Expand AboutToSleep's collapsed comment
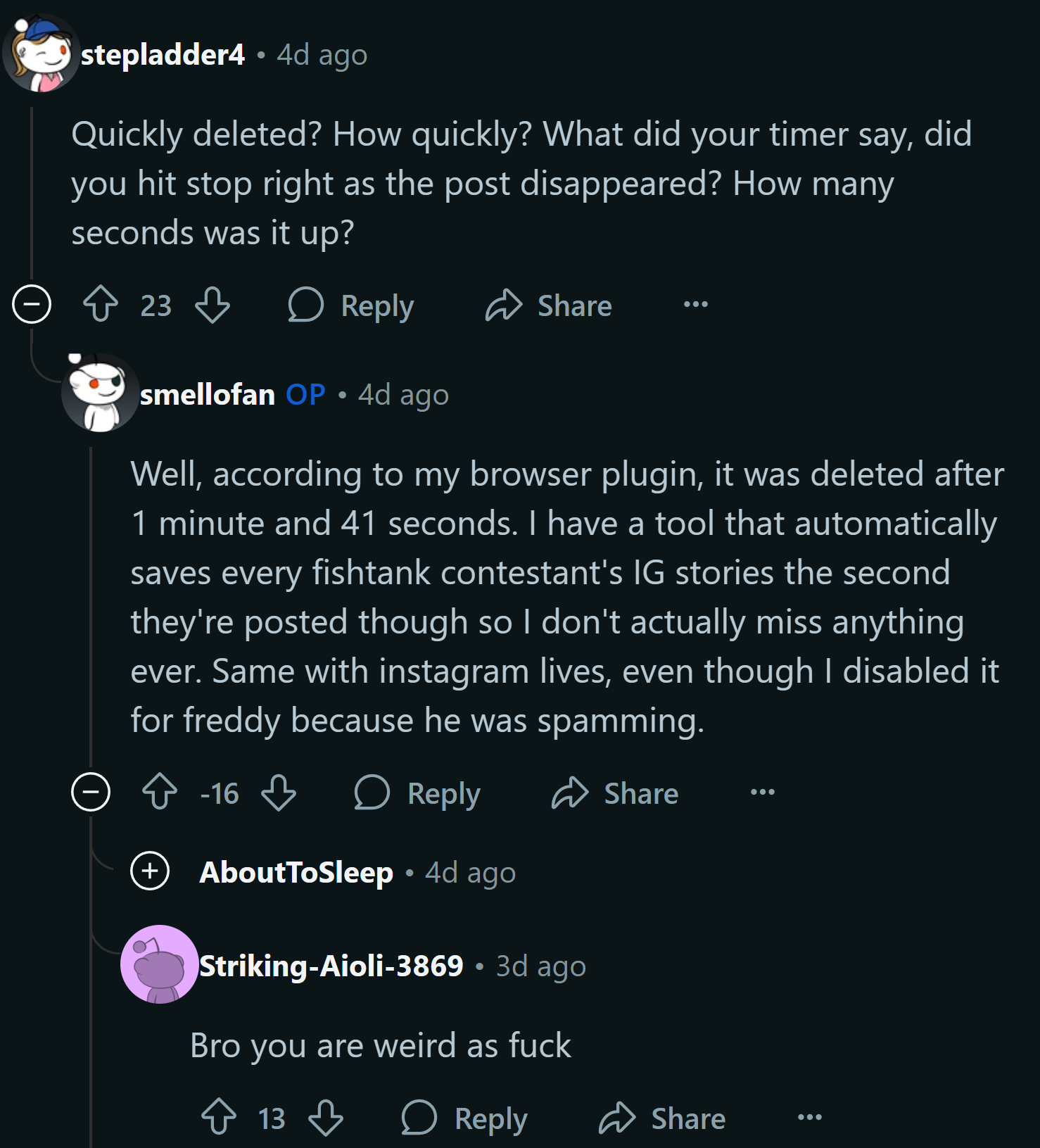Screen dimensions: 1040x1148 pyautogui.click(x=150, y=871)
